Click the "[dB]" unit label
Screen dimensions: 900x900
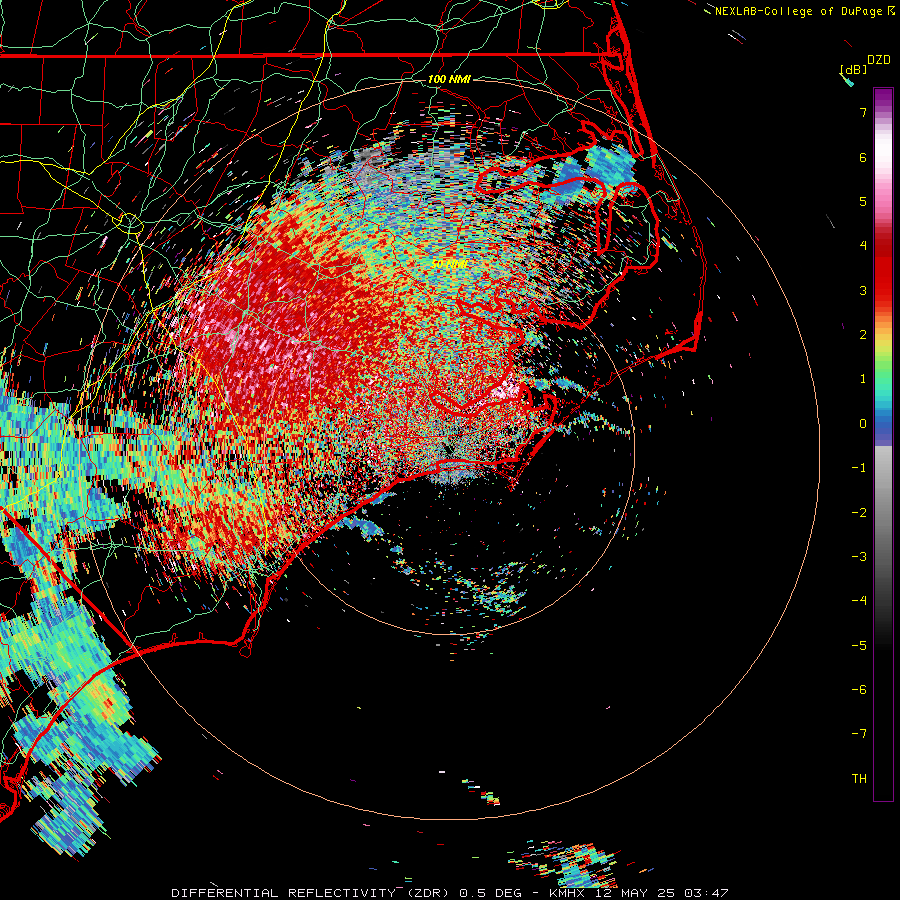[853, 69]
